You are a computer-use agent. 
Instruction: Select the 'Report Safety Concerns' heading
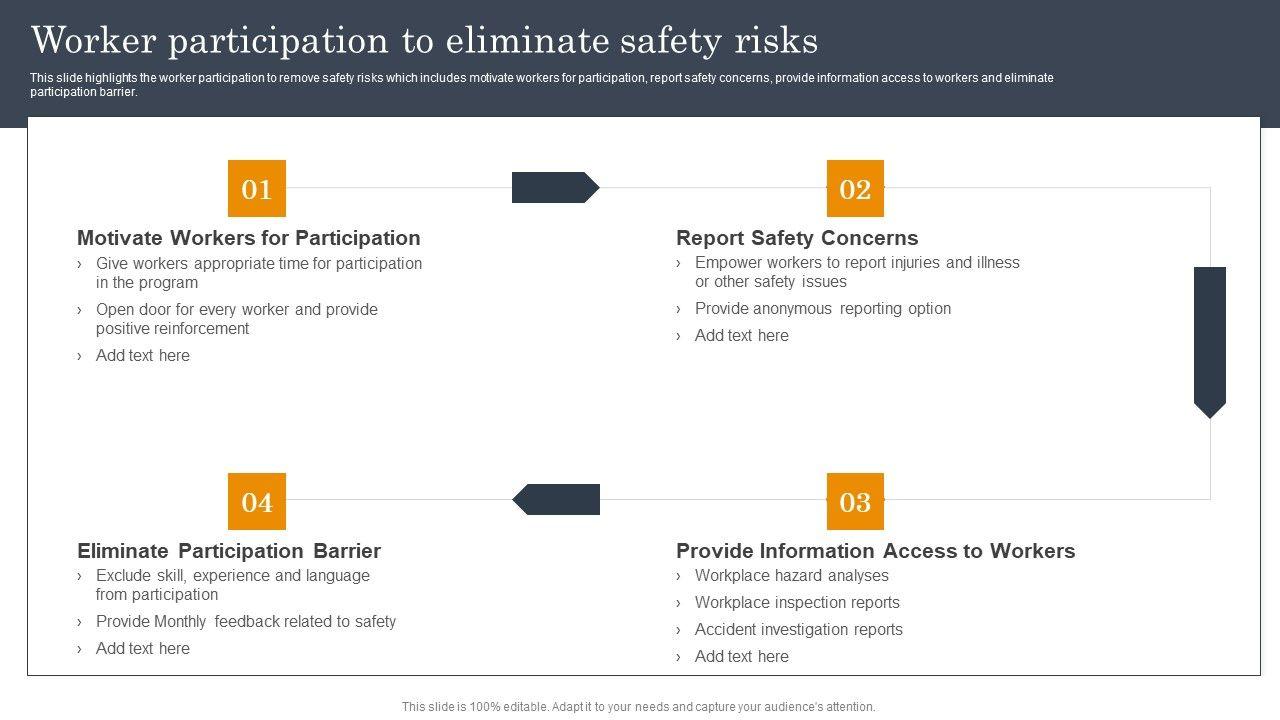(x=797, y=238)
